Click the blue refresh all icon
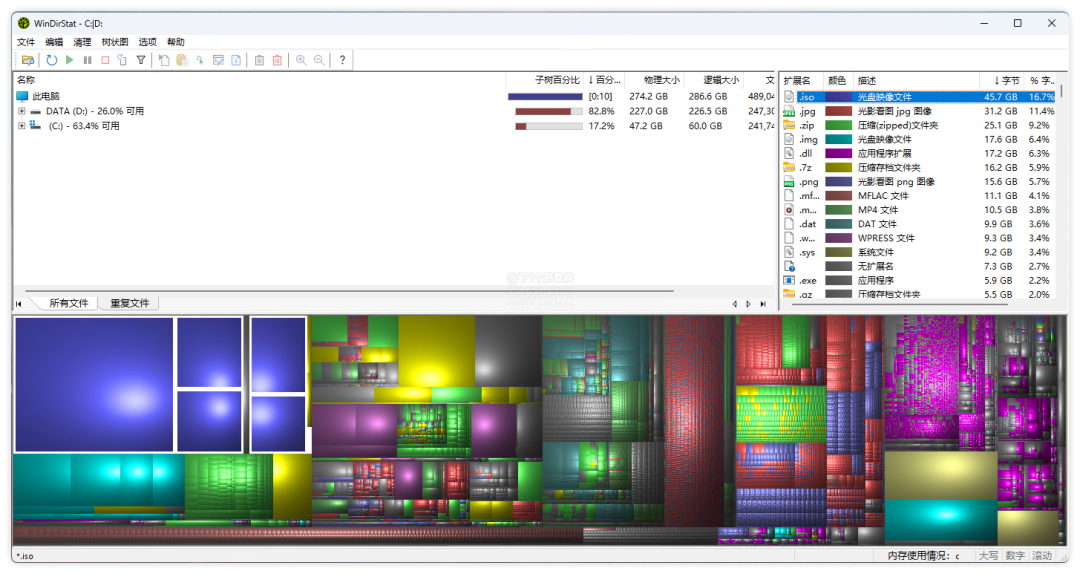This screenshot has height=574, width=1080. click(52, 60)
